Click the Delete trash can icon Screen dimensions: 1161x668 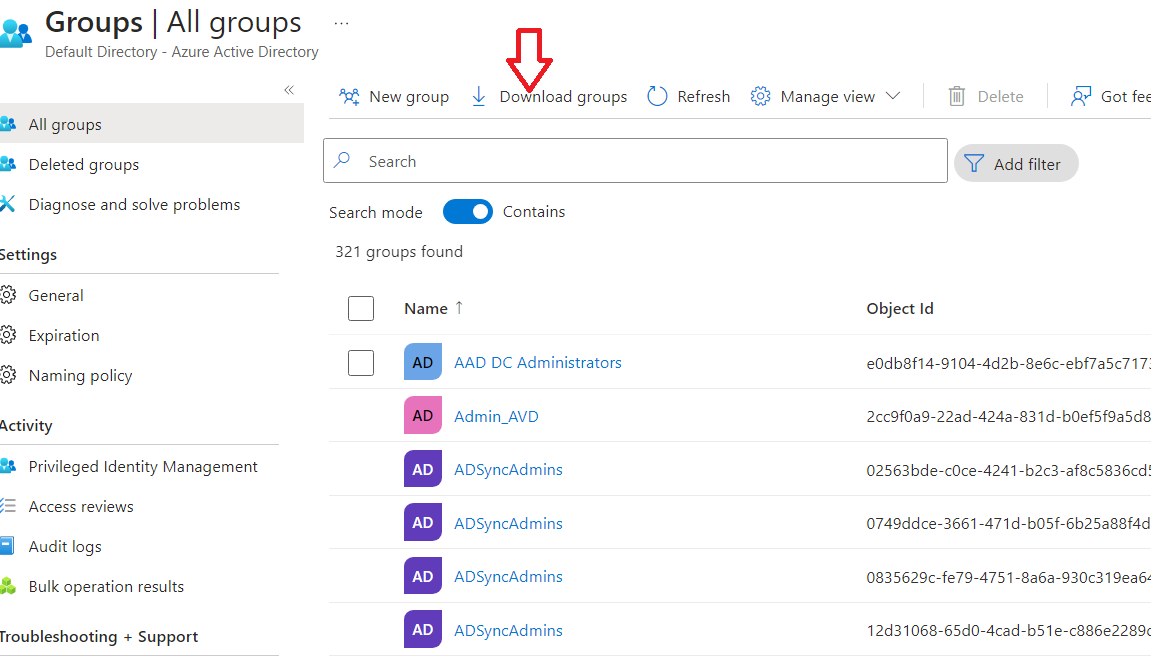957,96
